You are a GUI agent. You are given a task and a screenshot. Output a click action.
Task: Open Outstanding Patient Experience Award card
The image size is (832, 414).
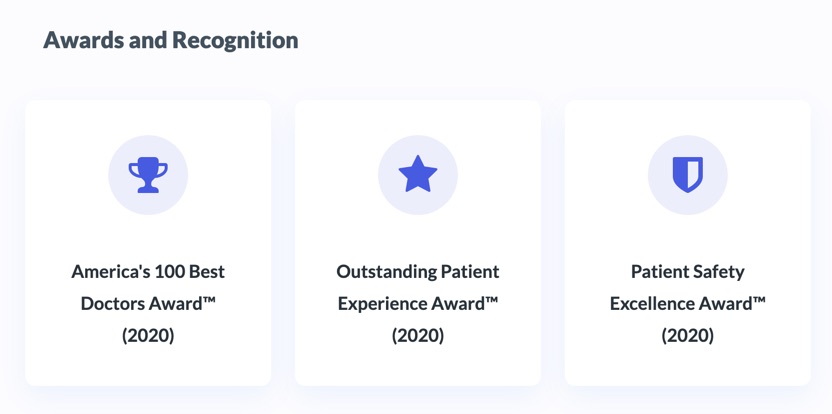418,243
